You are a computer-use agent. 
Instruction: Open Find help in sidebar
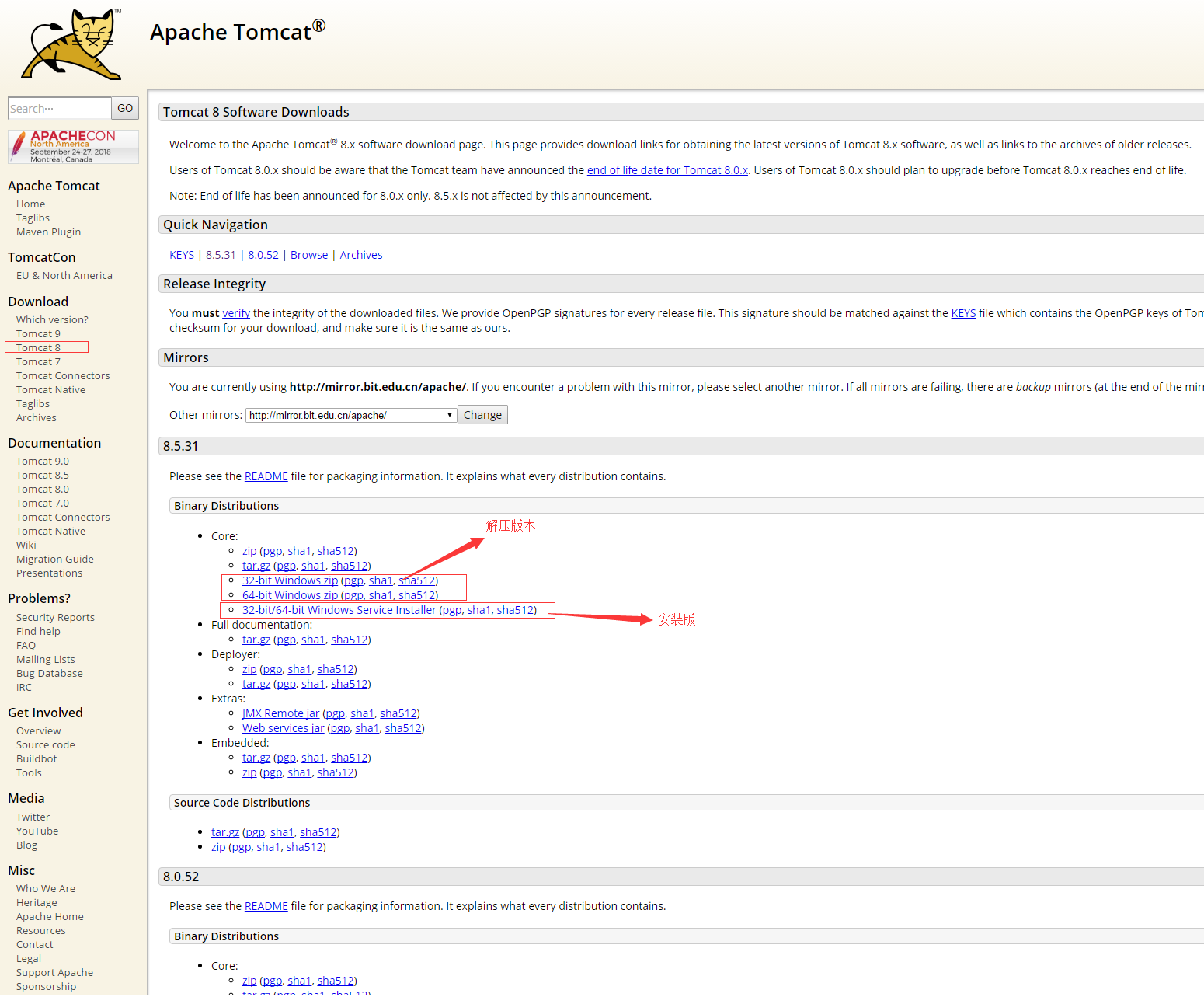(38, 632)
